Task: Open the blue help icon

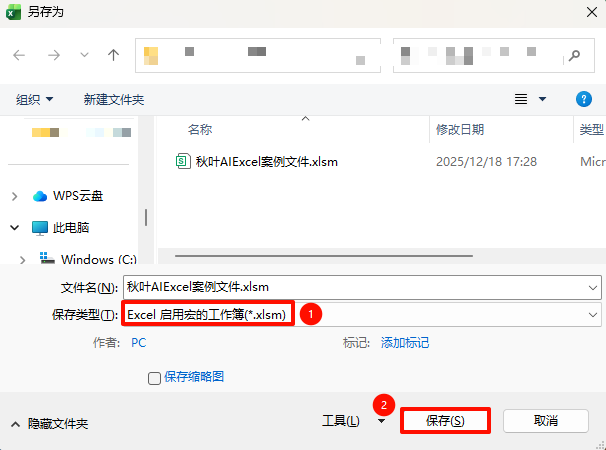Action: [584, 99]
